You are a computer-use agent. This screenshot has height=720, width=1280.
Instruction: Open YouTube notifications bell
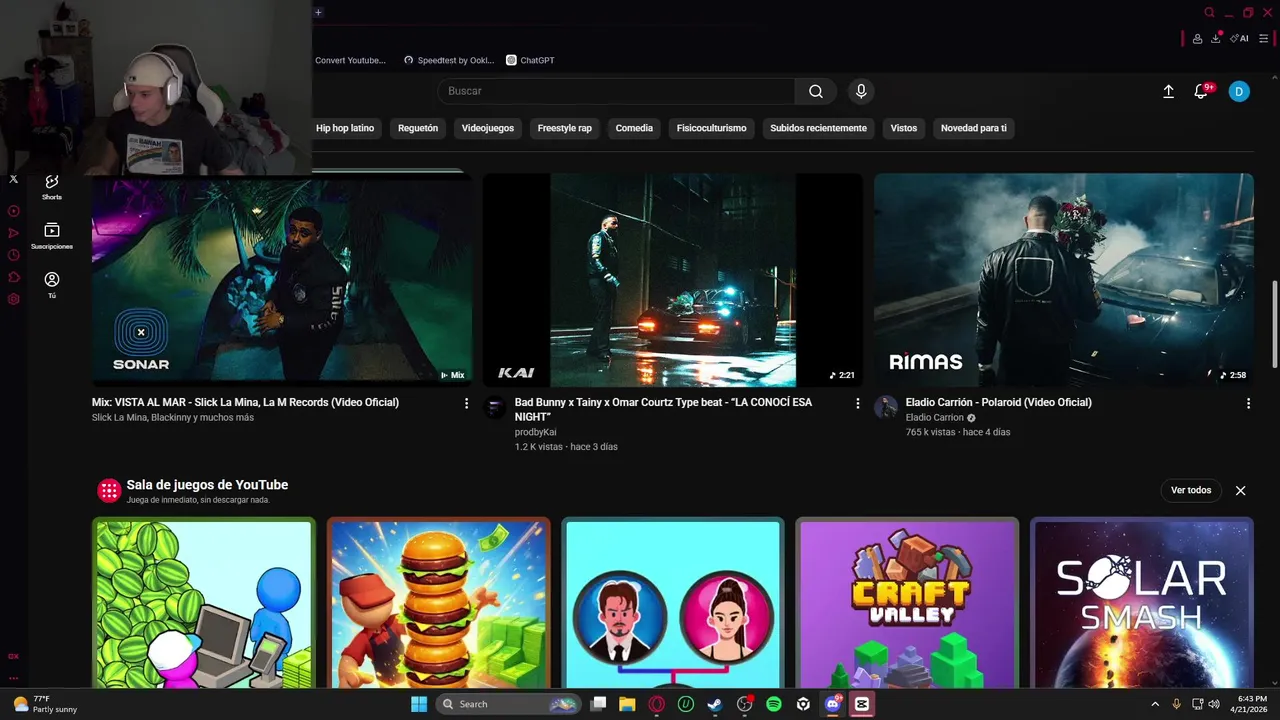tap(1202, 91)
